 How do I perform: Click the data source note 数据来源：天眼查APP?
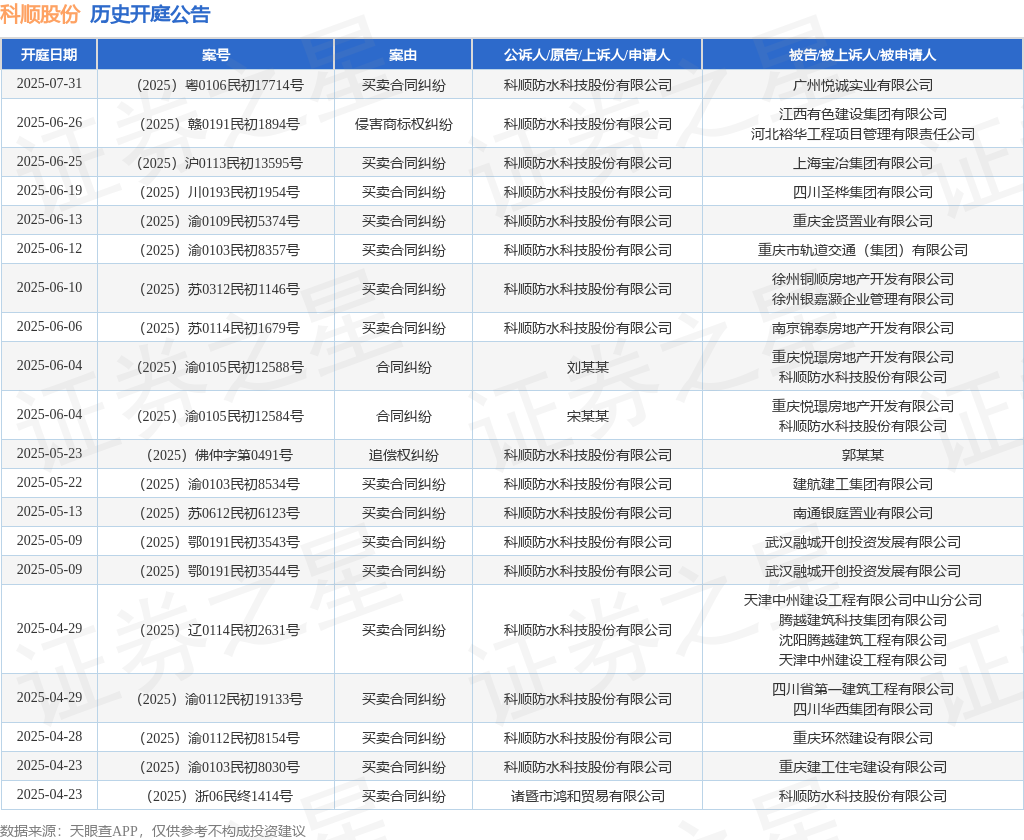click(69, 831)
